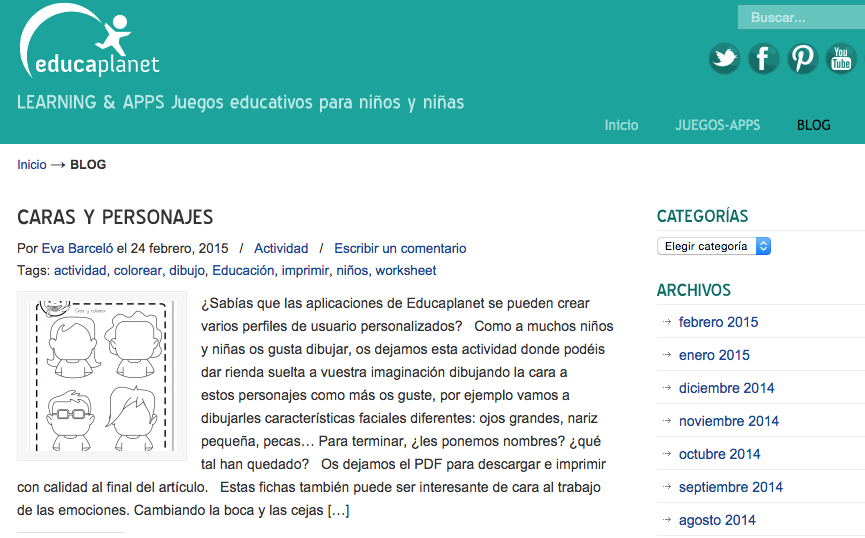Click Escribir un comentario link

point(400,248)
